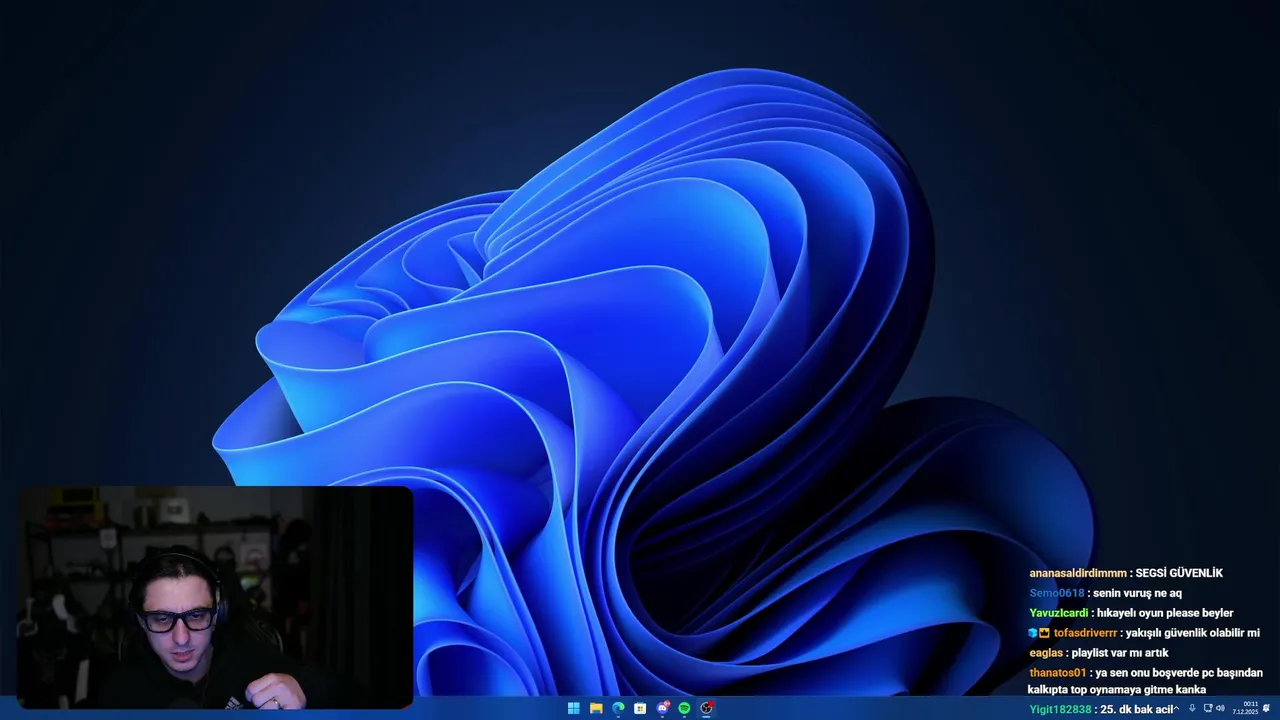Open File Explorer from the taskbar
1280x720 pixels.
[596, 708]
